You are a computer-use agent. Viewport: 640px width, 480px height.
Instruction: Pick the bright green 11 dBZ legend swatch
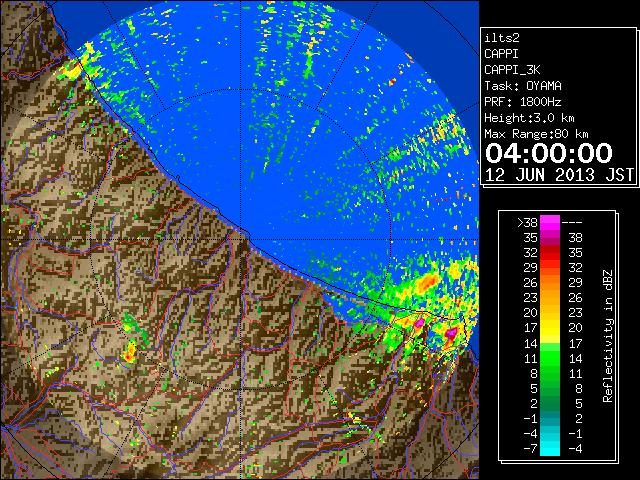point(550,358)
